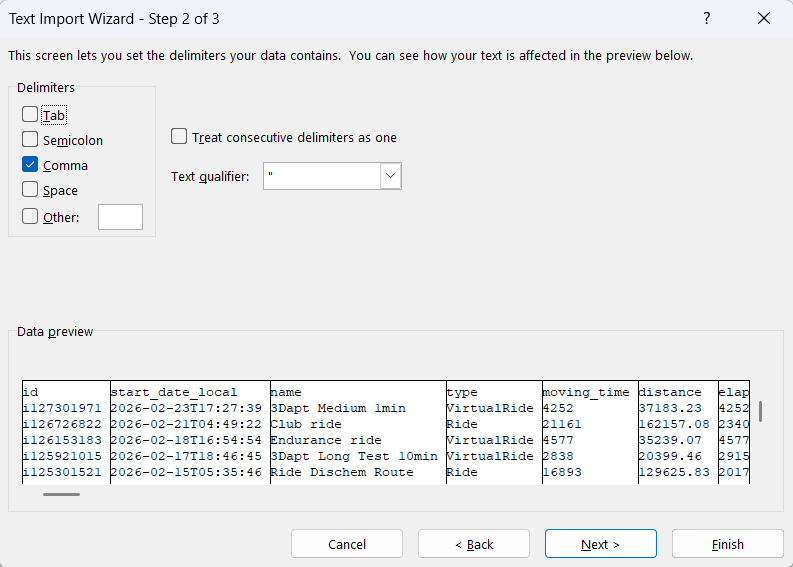Close the Text Import Wizard dialog
The image size is (793, 567).
(x=764, y=18)
